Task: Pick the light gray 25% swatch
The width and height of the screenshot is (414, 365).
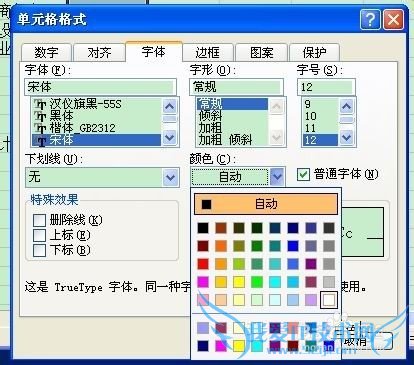Action: tap(329, 282)
